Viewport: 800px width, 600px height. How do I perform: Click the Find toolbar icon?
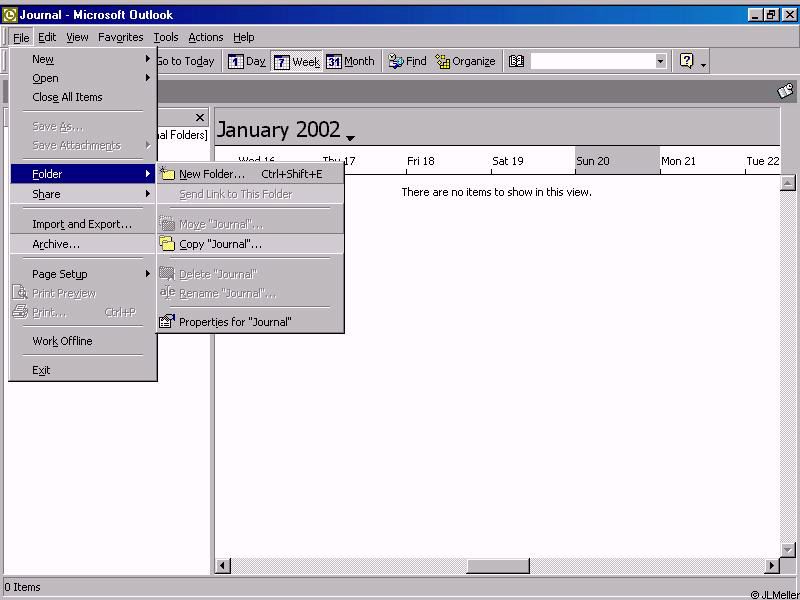pos(395,61)
